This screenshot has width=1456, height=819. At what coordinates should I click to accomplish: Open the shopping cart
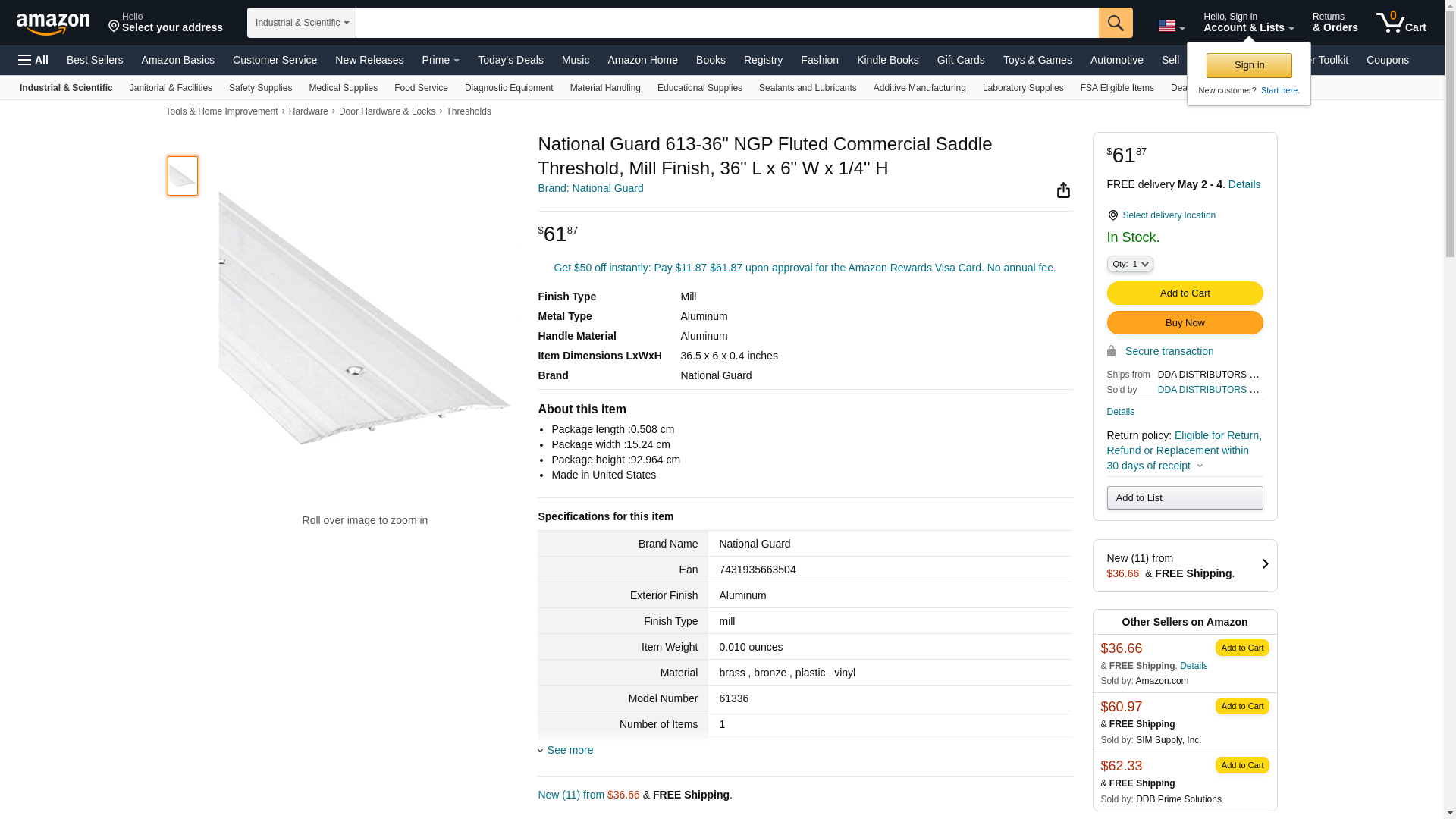[1401, 23]
